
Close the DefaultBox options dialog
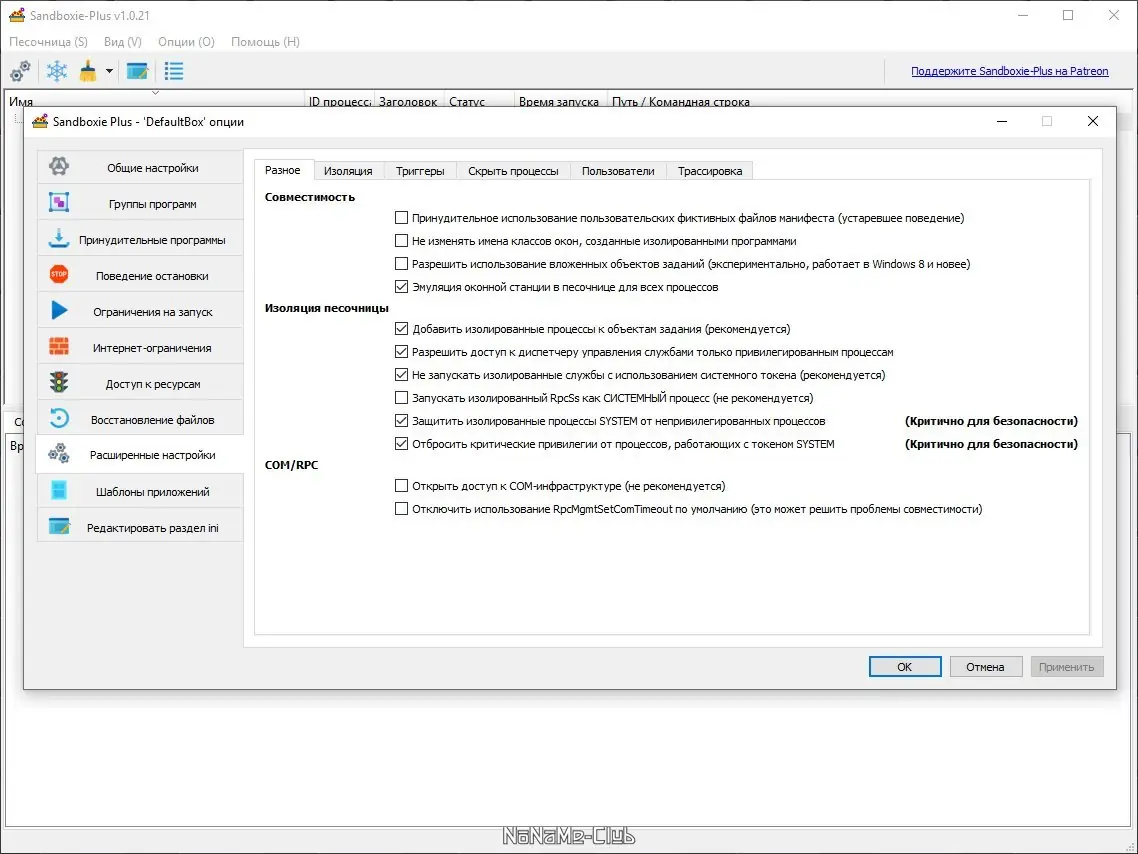[x=1093, y=121]
